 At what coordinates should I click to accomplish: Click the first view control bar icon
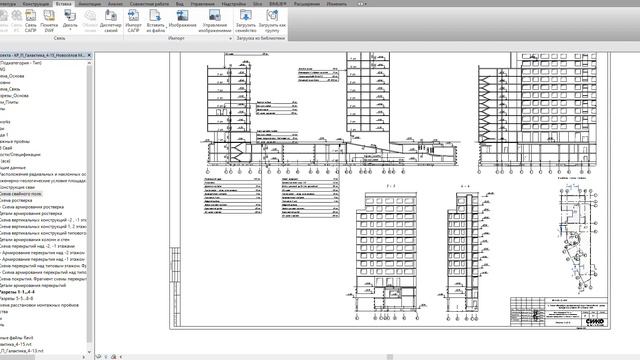pos(98,357)
